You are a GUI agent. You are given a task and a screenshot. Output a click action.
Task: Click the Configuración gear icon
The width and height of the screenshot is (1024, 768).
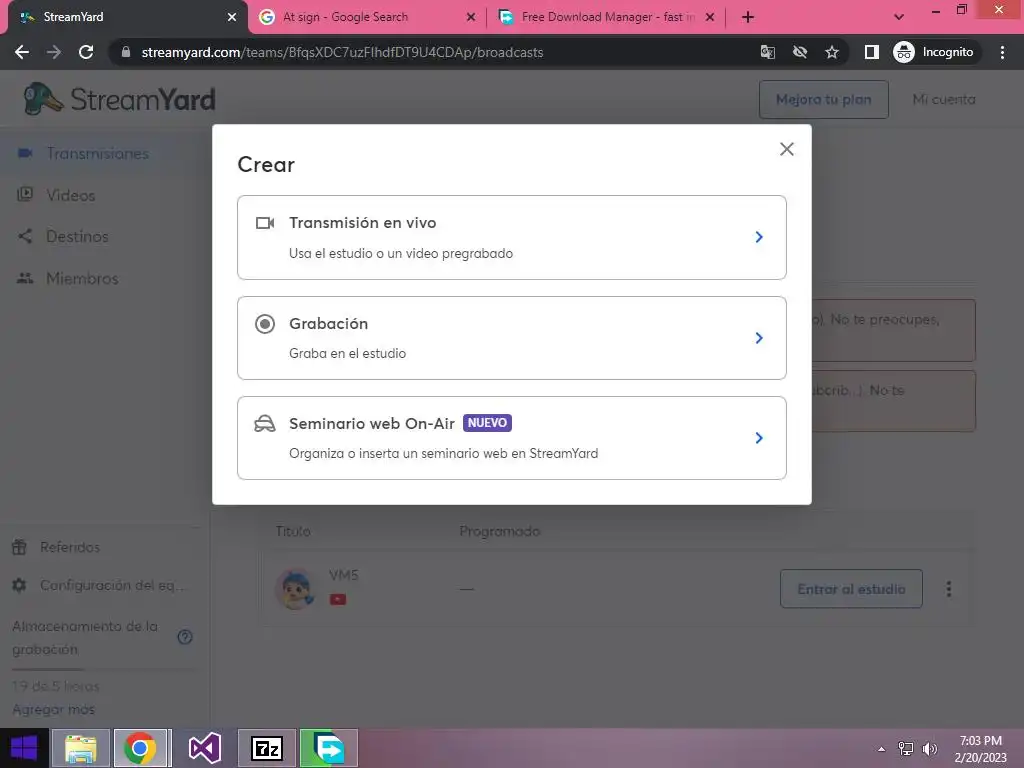(x=20, y=585)
